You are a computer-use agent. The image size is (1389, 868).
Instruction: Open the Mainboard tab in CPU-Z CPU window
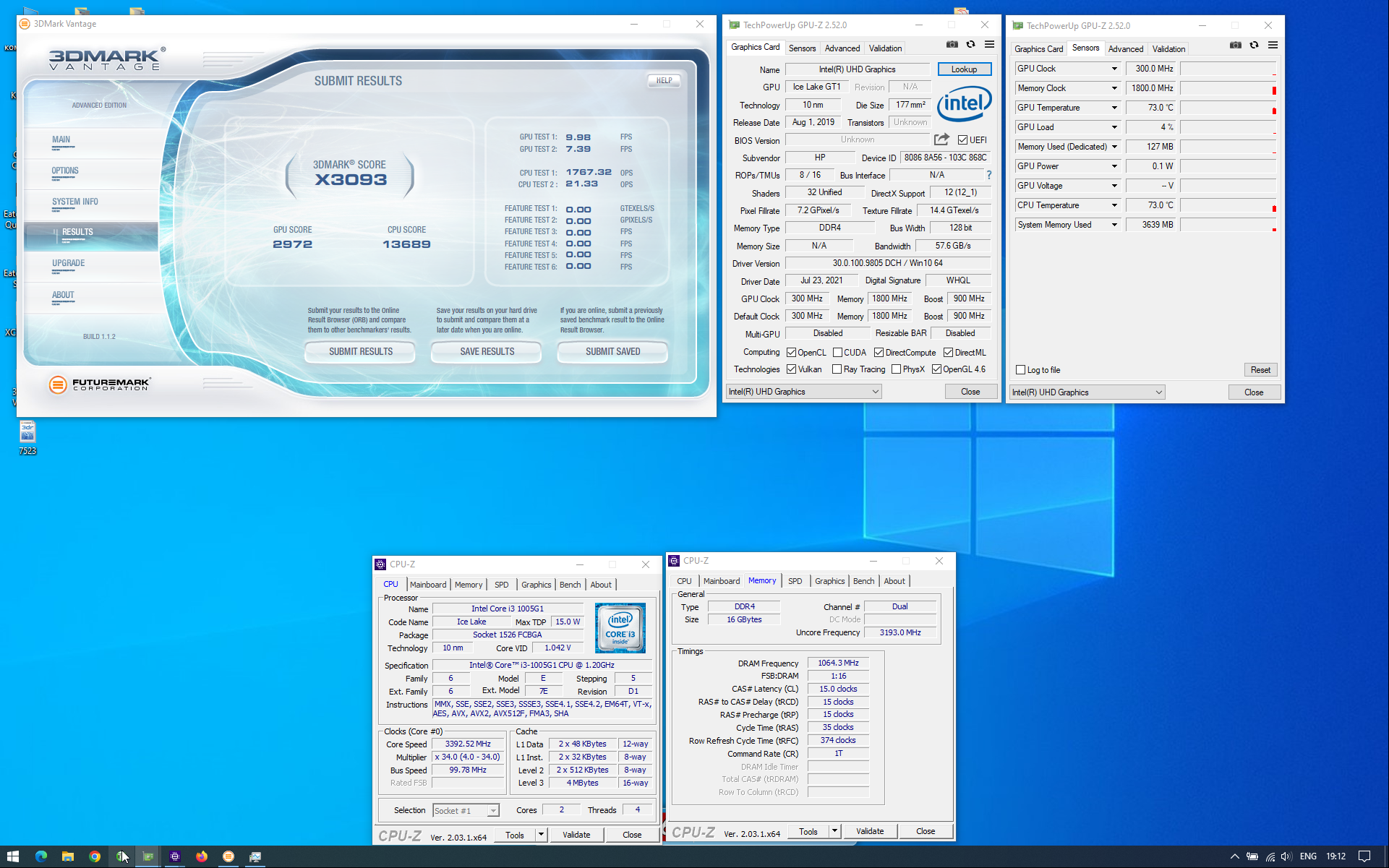coord(428,585)
